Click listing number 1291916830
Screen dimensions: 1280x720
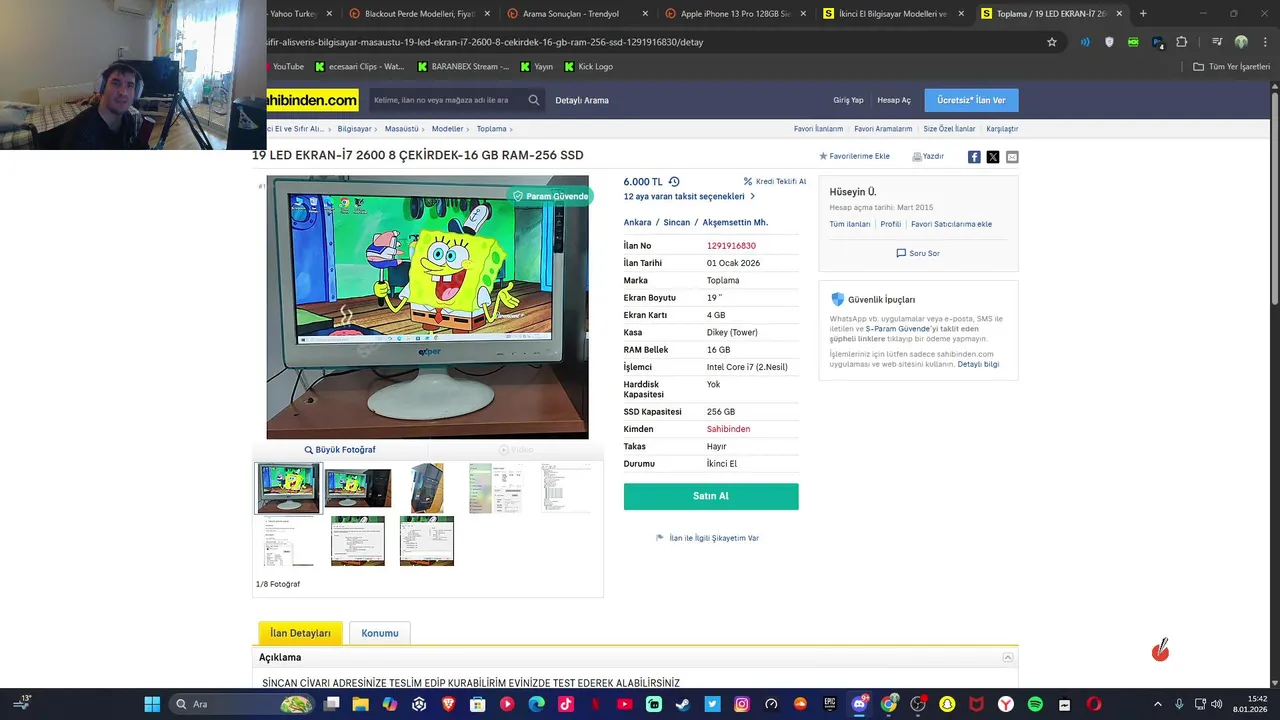(731, 246)
